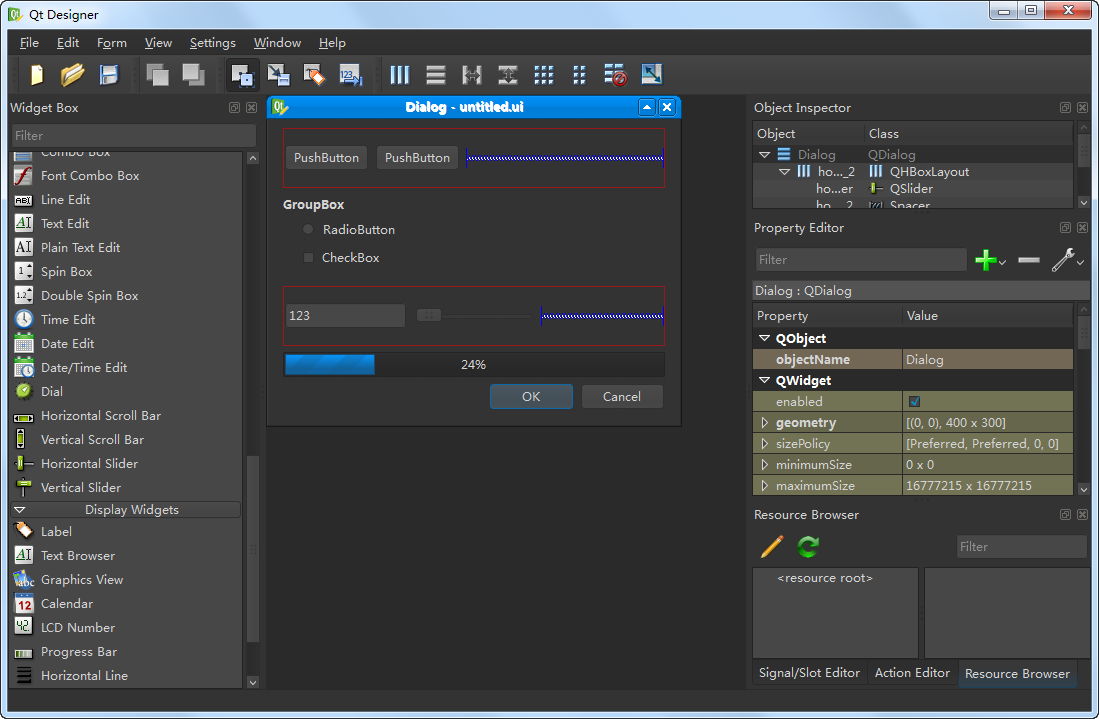Collapse the Display Widgets section
The height and width of the screenshot is (719, 1099).
coord(20,509)
